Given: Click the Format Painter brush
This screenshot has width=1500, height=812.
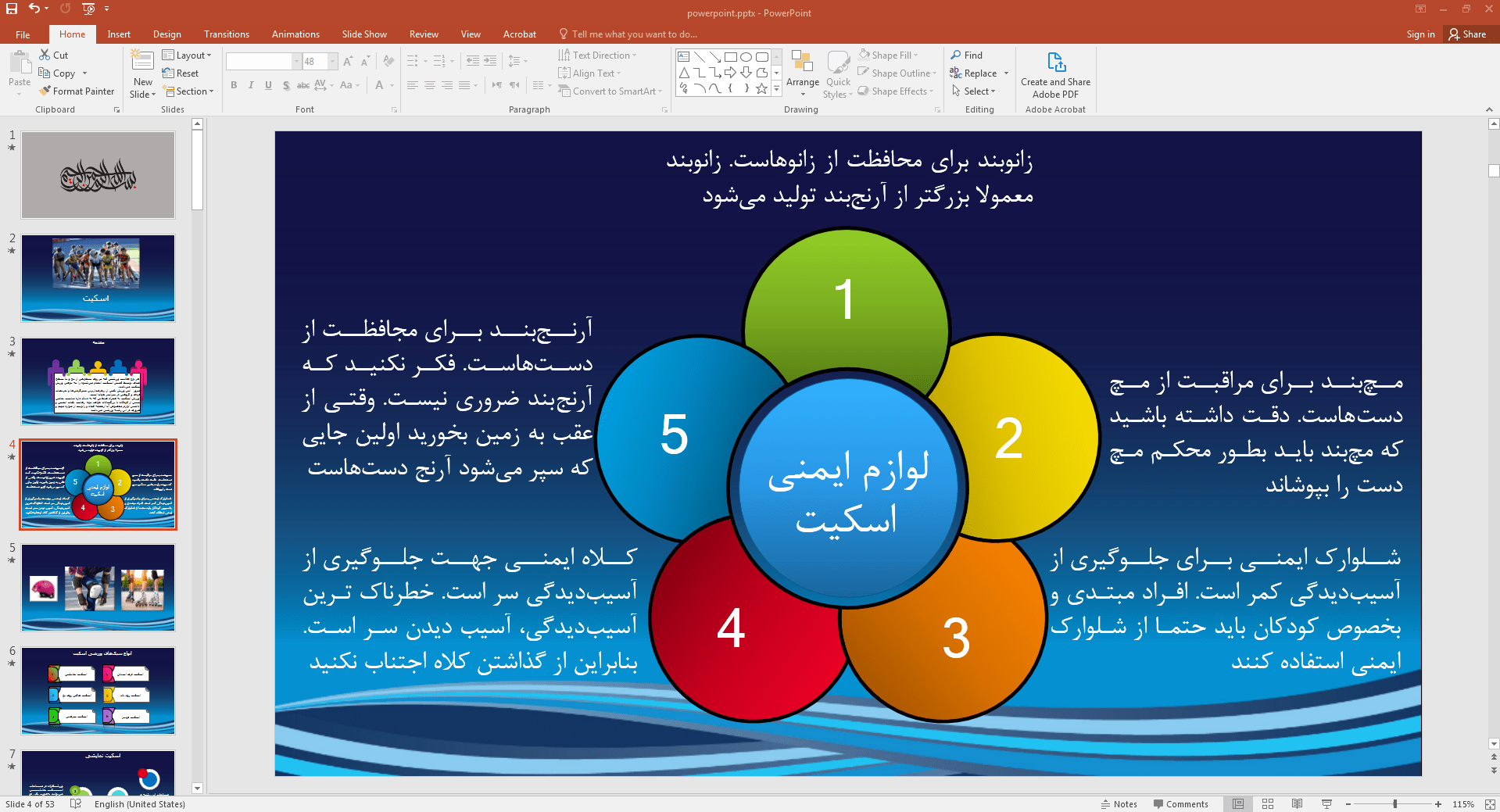Looking at the screenshot, I should tap(77, 91).
